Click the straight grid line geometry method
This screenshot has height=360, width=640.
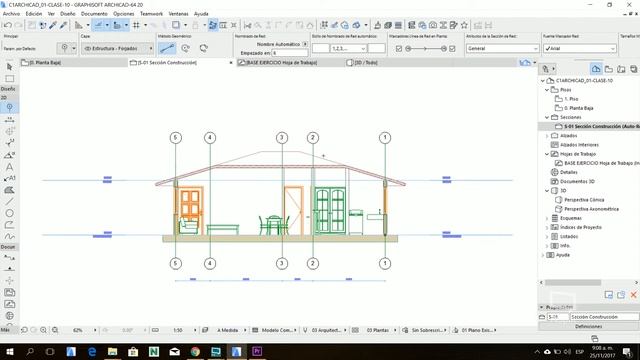click(x=167, y=48)
